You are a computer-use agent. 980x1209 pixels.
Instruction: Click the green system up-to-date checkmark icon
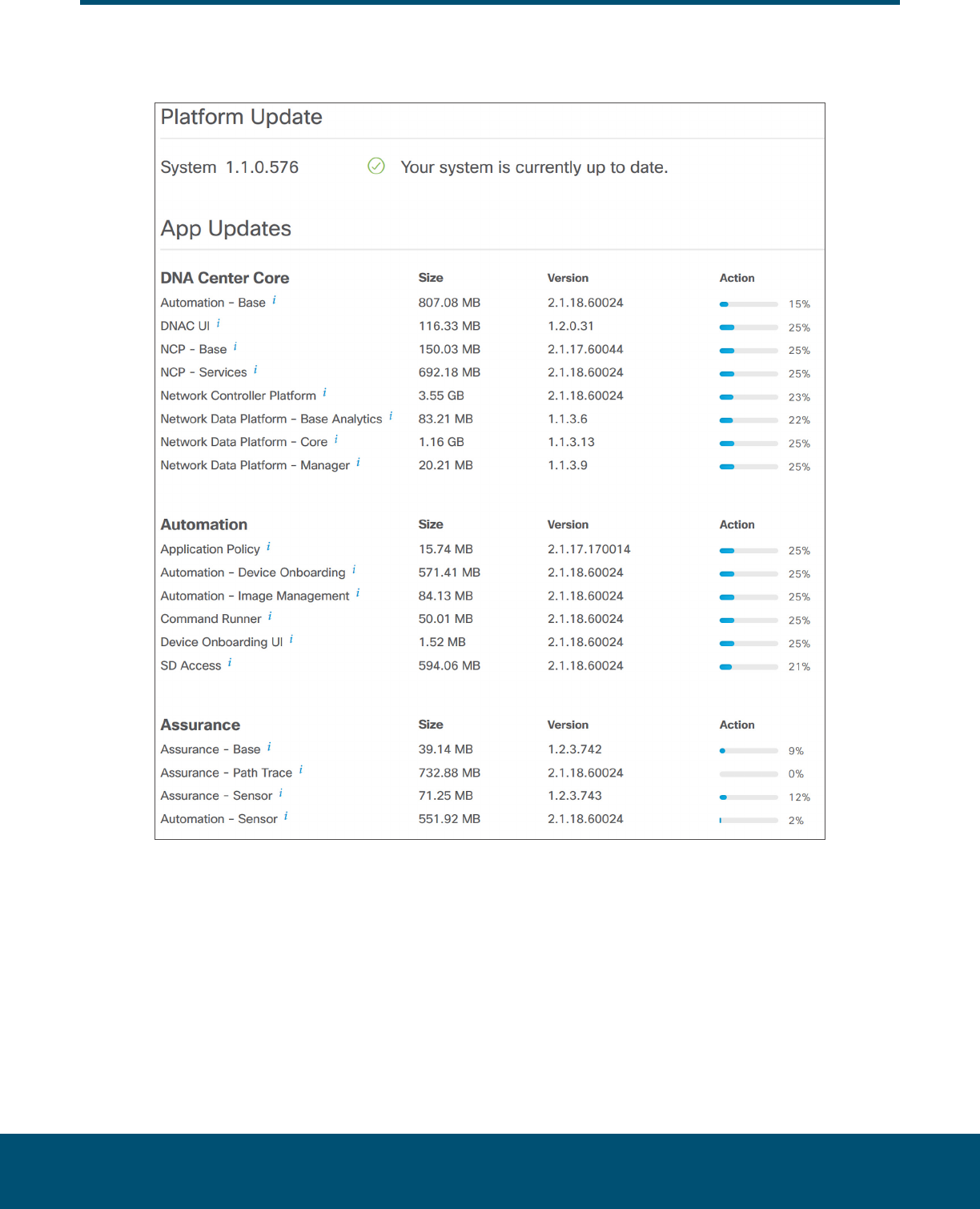coord(376,167)
